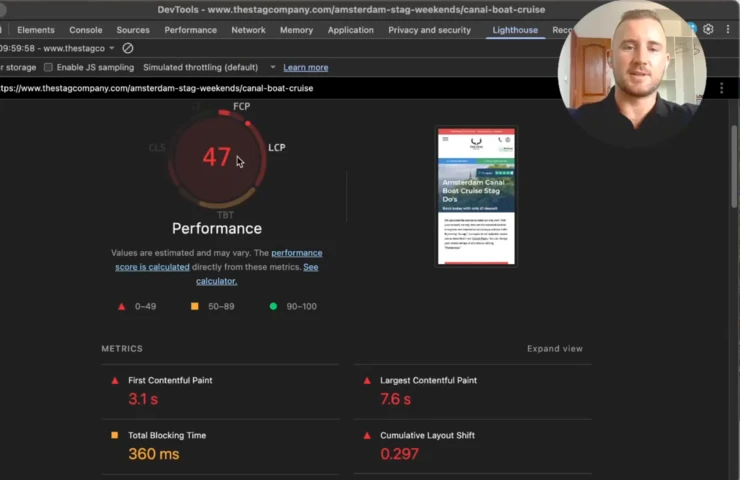Viewport: 740px width, 480px height.
Task: Click the Learn more link
Action: (x=305, y=67)
